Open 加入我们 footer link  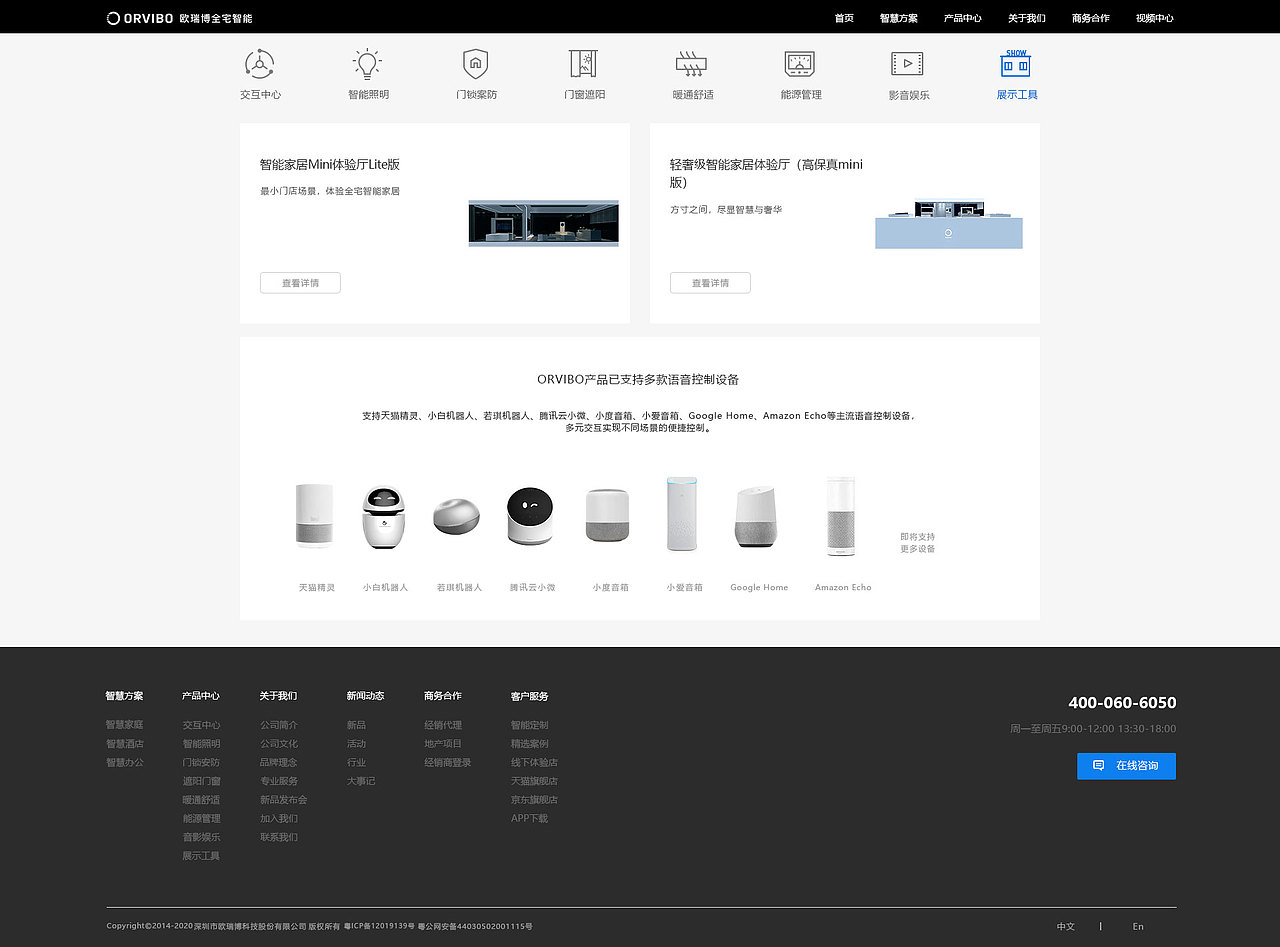tap(279, 819)
